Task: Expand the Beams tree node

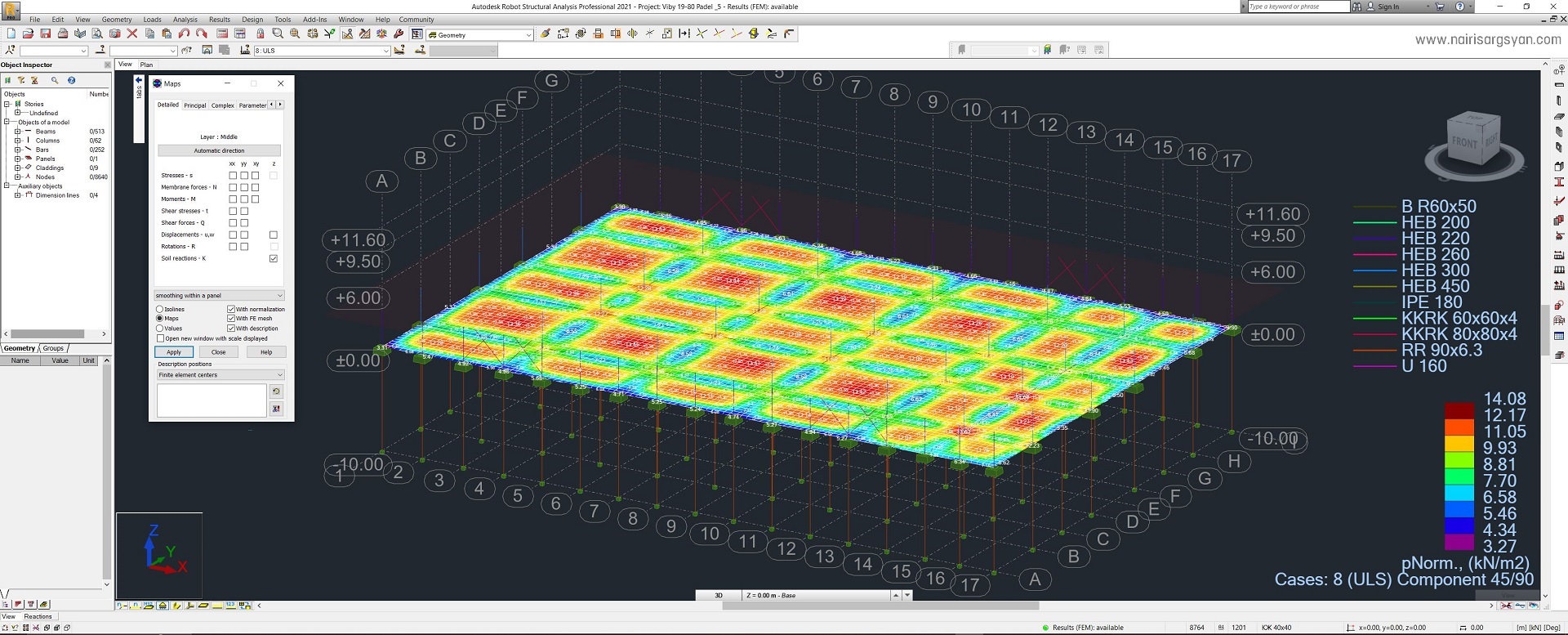Action: coord(17,132)
